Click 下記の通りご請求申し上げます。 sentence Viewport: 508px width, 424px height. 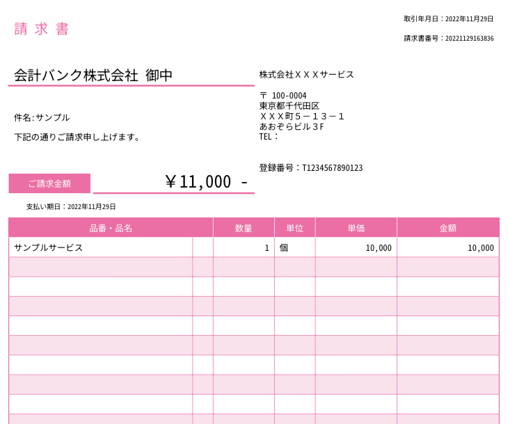[77, 137]
